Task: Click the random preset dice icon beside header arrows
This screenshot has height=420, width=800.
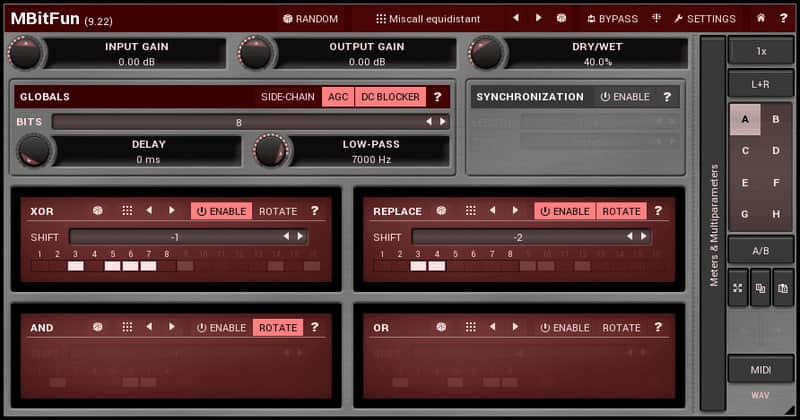Action: pyautogui.click(x=561, y=18)
